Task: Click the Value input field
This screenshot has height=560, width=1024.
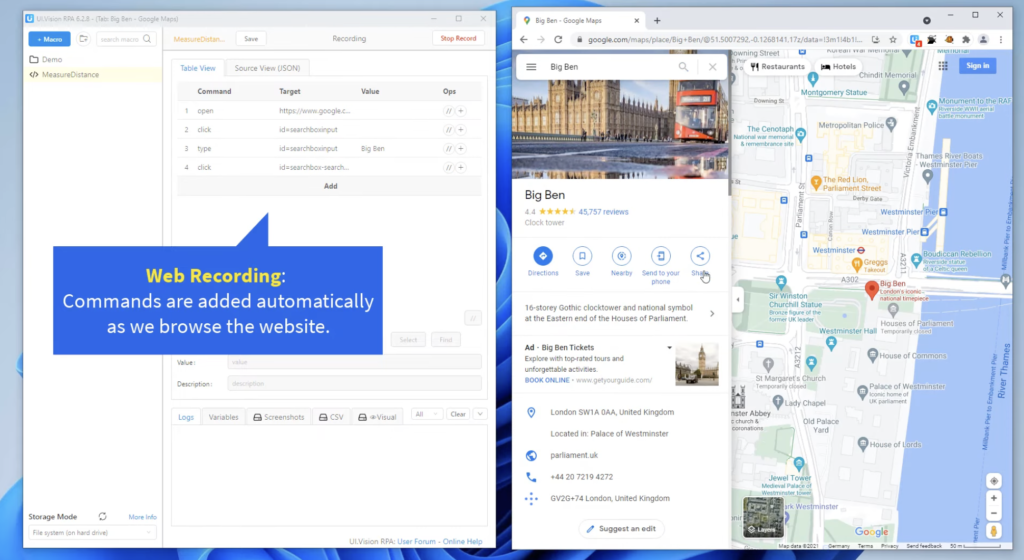Action: tap(354, 362)
